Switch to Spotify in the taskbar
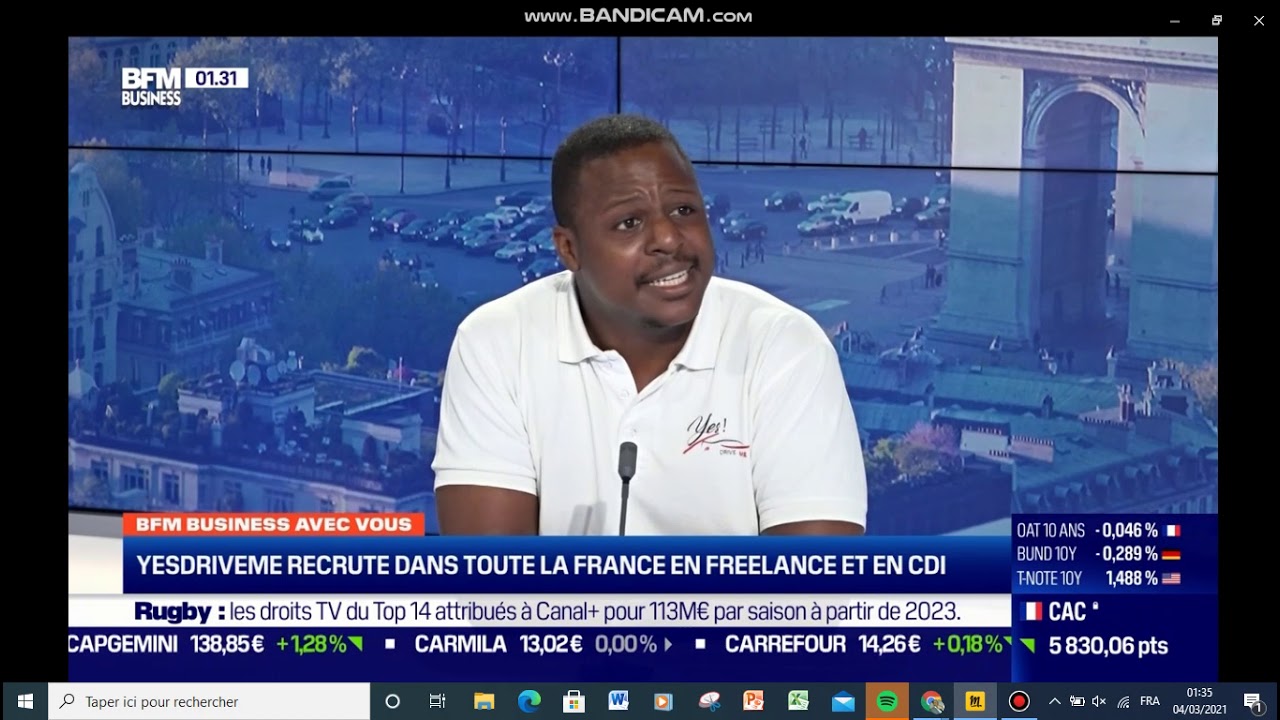This screenshot has height=720, width=1280. coord(887,701)
